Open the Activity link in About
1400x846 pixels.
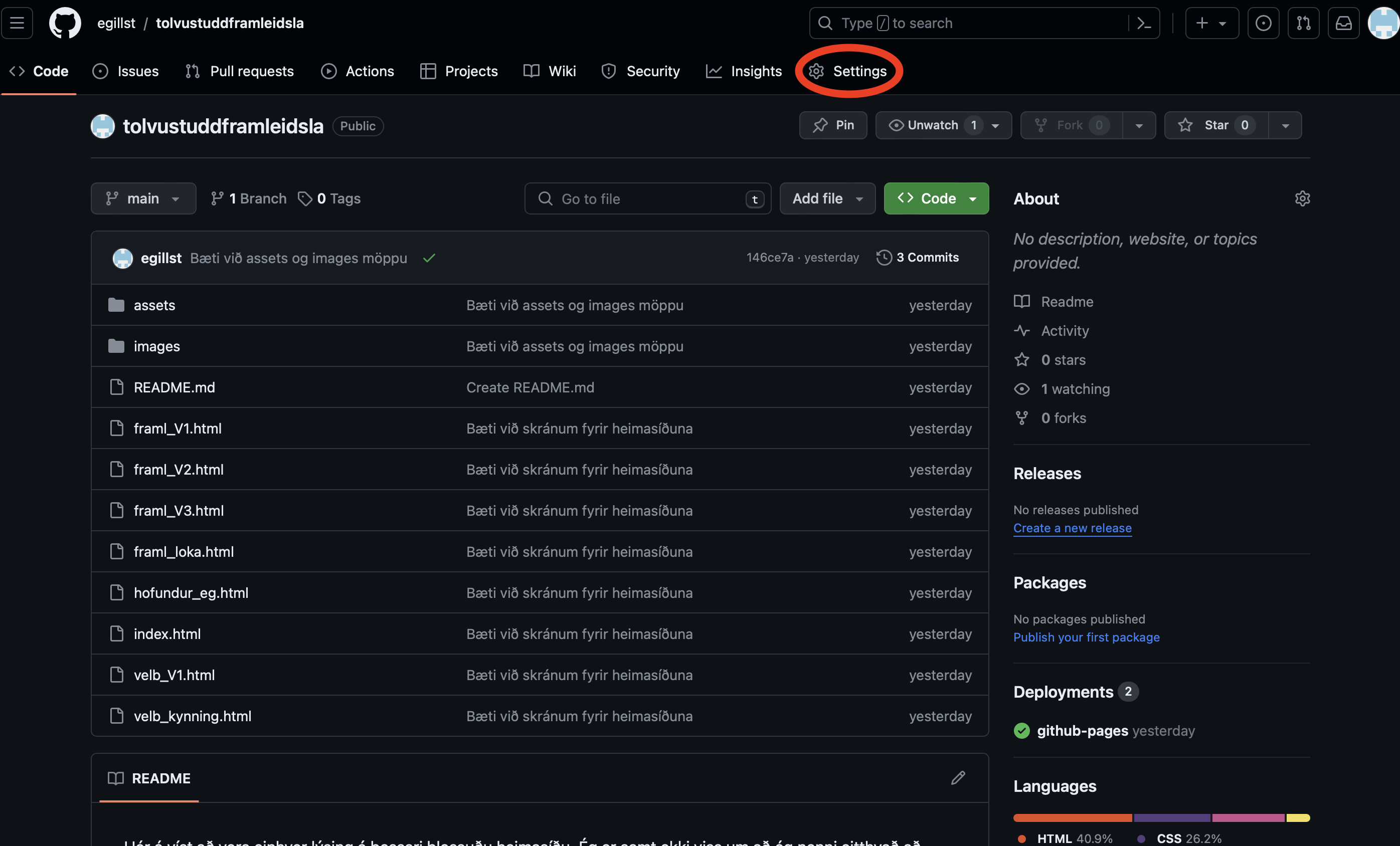[x=1051, y=331]
